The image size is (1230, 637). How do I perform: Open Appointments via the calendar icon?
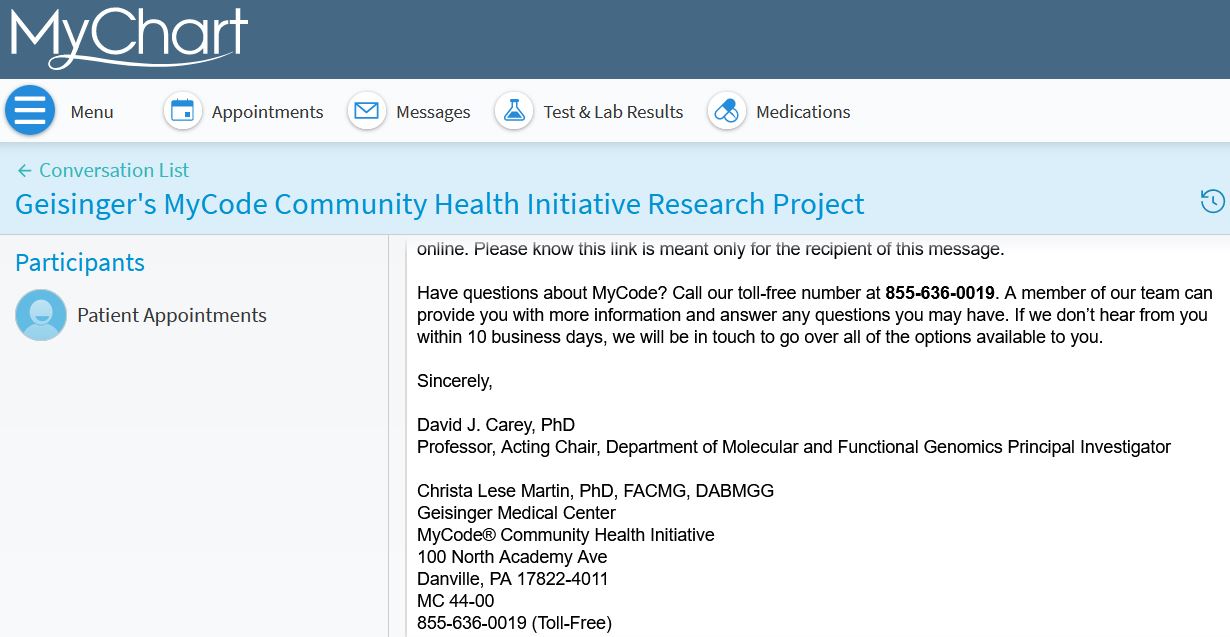click(182, 111)
